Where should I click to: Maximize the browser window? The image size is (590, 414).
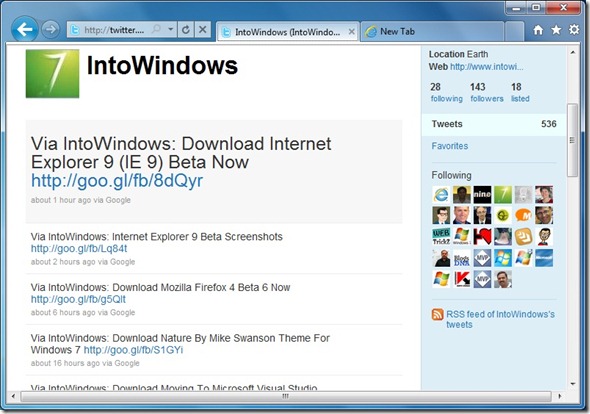point(536,8)
